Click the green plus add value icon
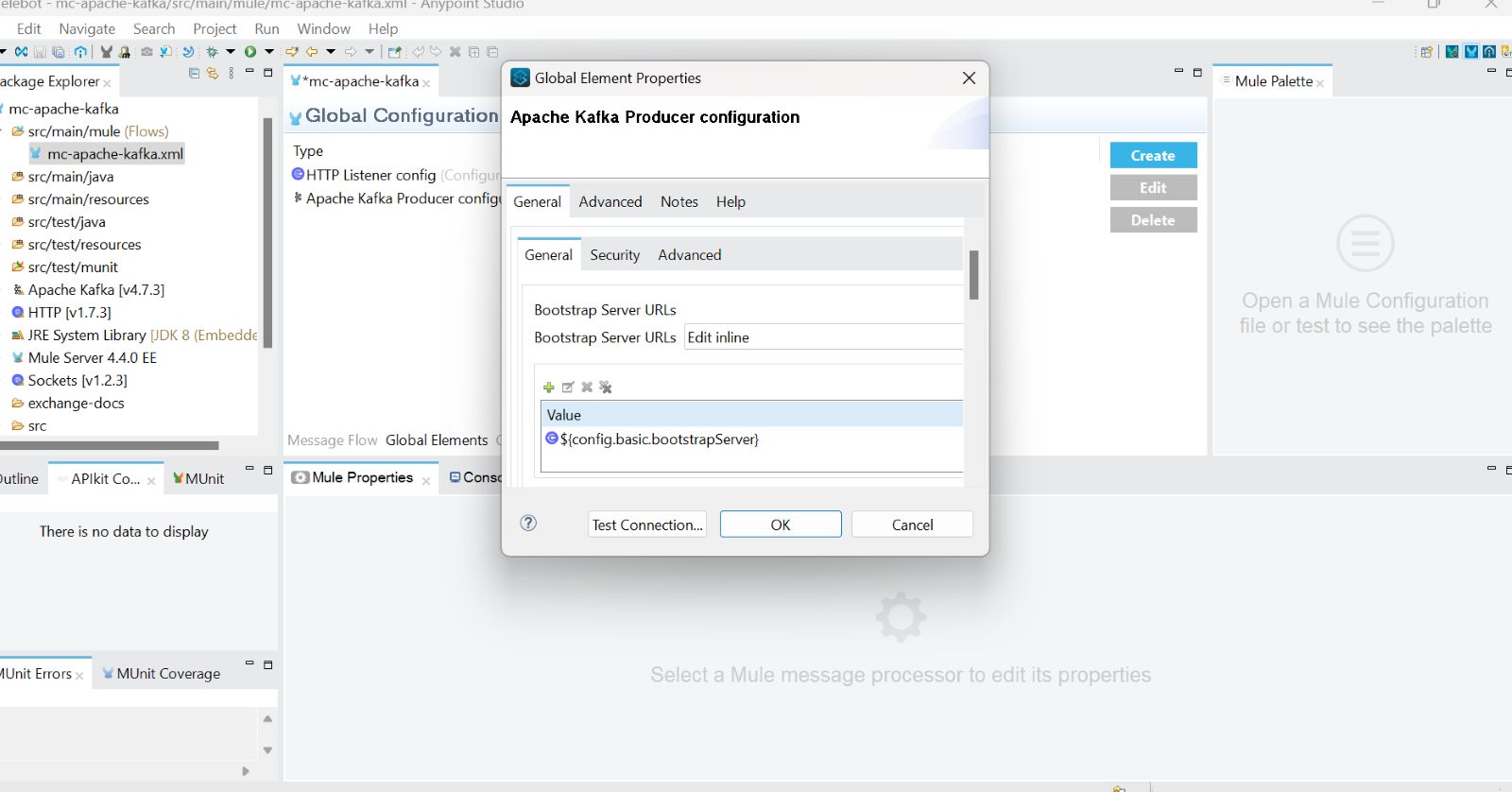This screenshot has height=792, width=1512. [549, 387]
